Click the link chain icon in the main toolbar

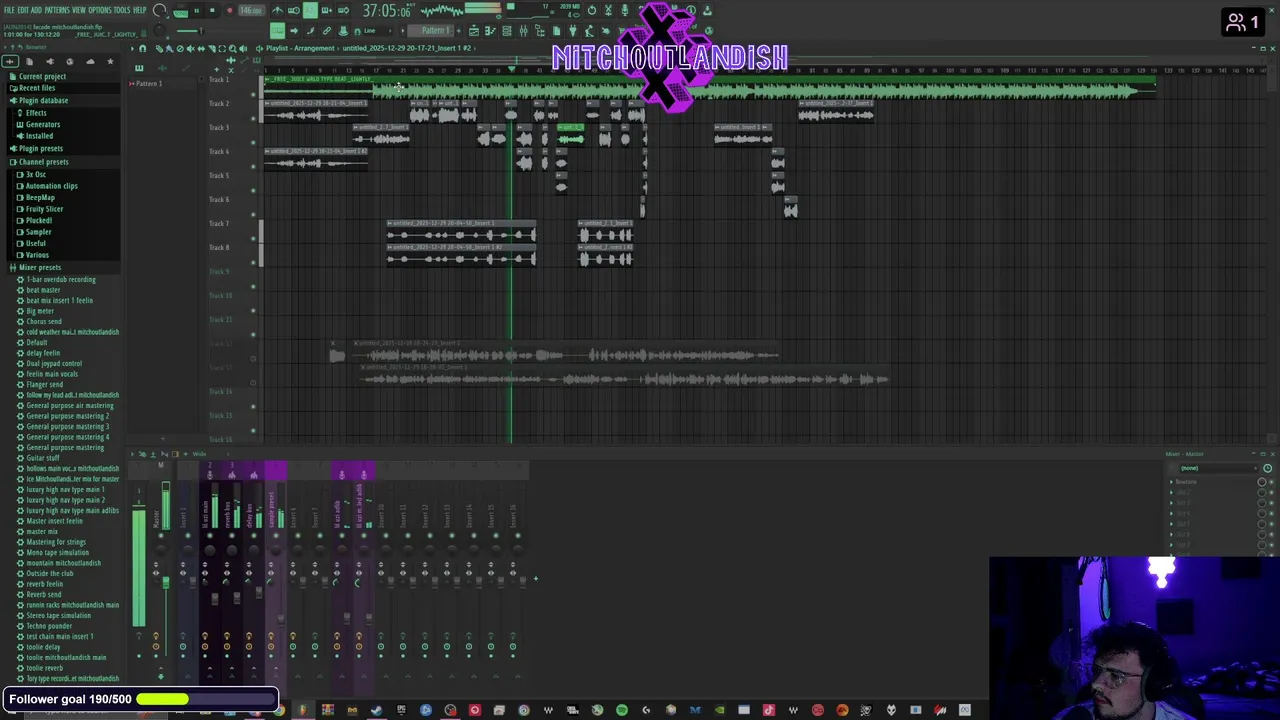click(326, 31)
